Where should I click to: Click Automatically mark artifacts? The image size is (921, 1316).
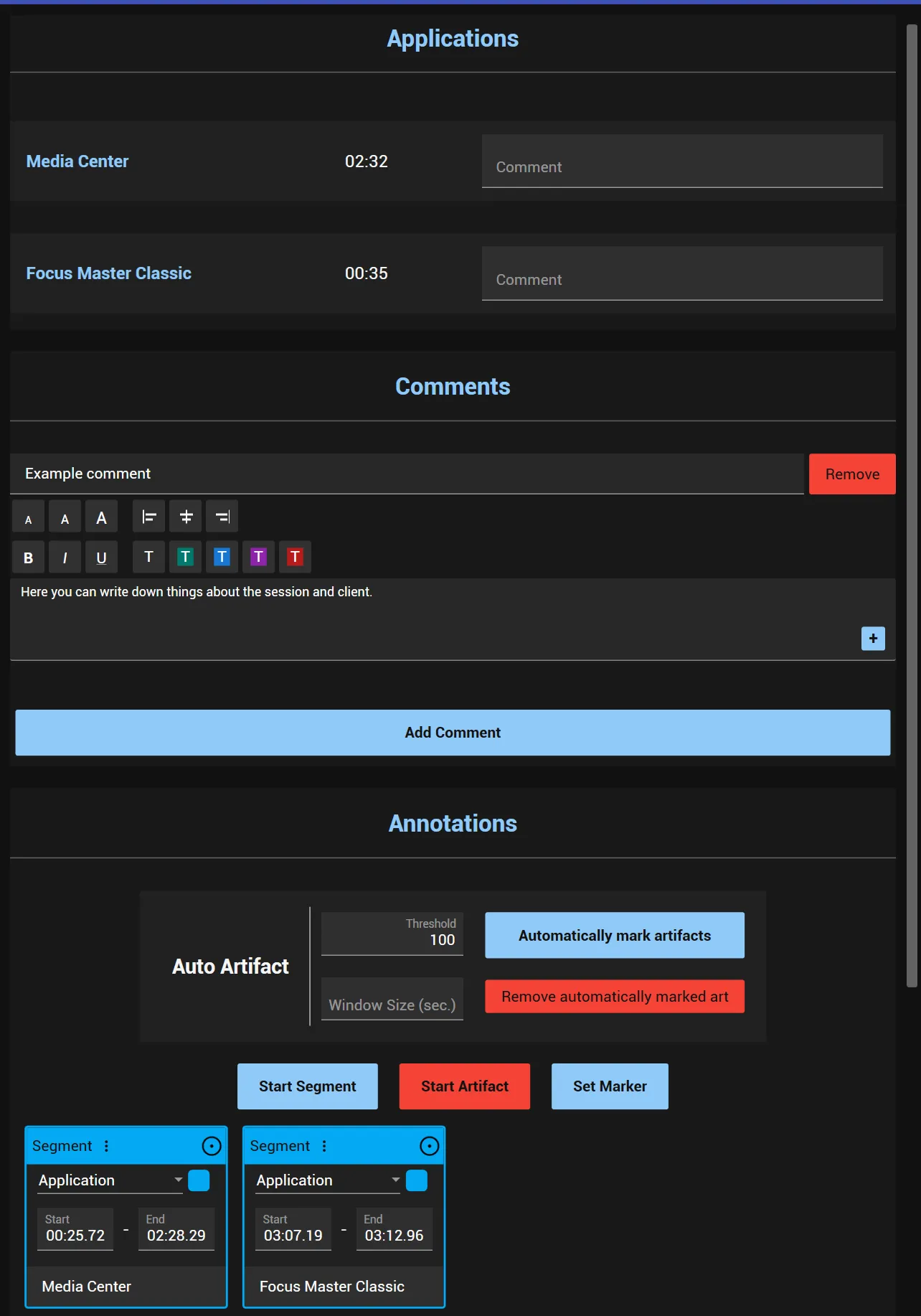click(x=615, y=936)
